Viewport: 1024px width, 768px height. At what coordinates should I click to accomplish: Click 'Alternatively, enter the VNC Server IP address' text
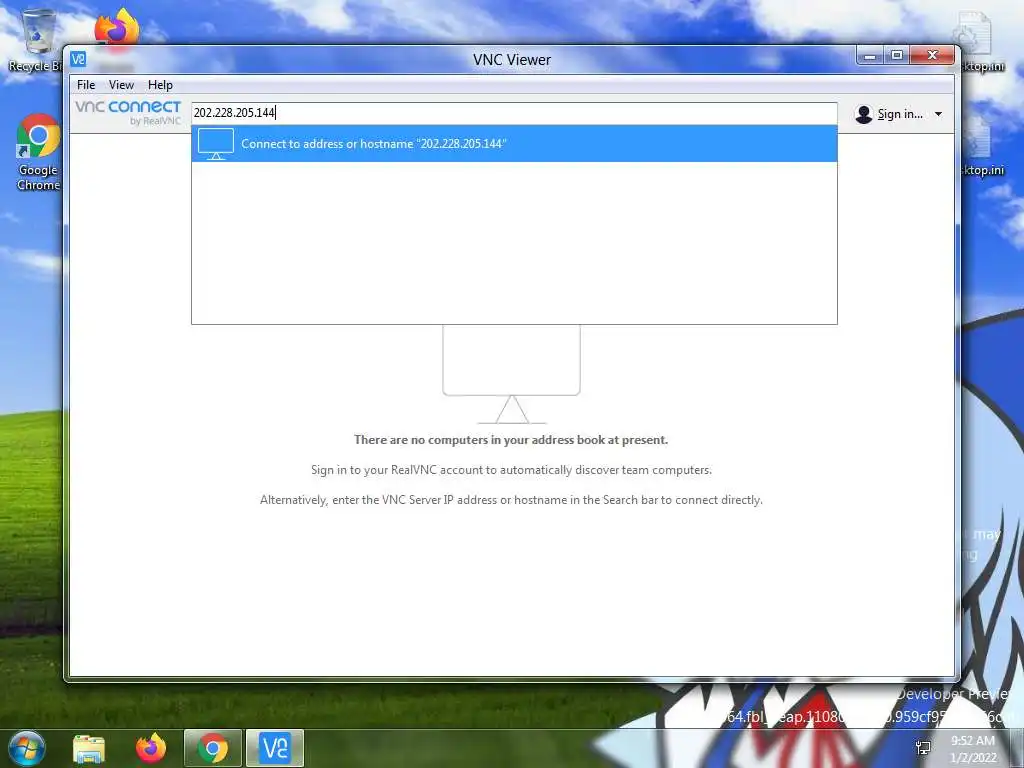[x=511, y=500]
